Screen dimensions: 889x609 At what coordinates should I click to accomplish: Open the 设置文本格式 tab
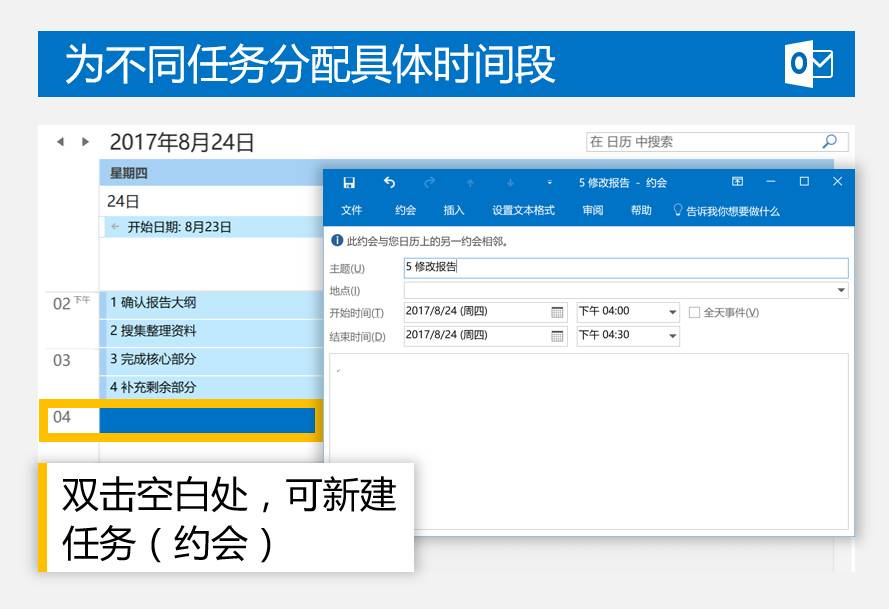tap(523, 210)
